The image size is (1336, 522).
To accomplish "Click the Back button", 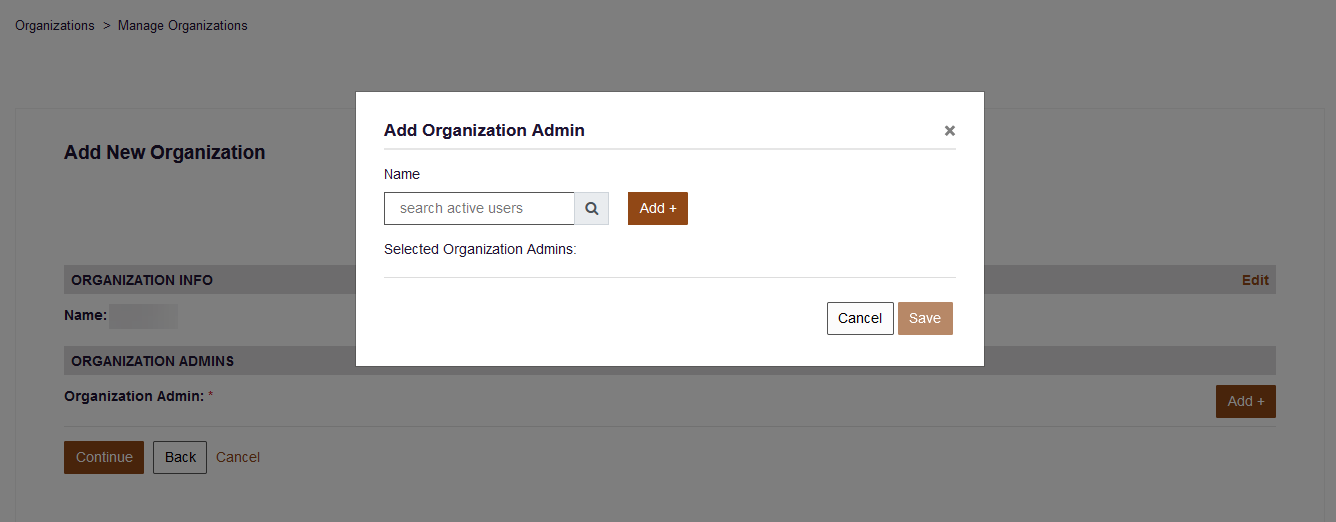I will click(180, 457).
